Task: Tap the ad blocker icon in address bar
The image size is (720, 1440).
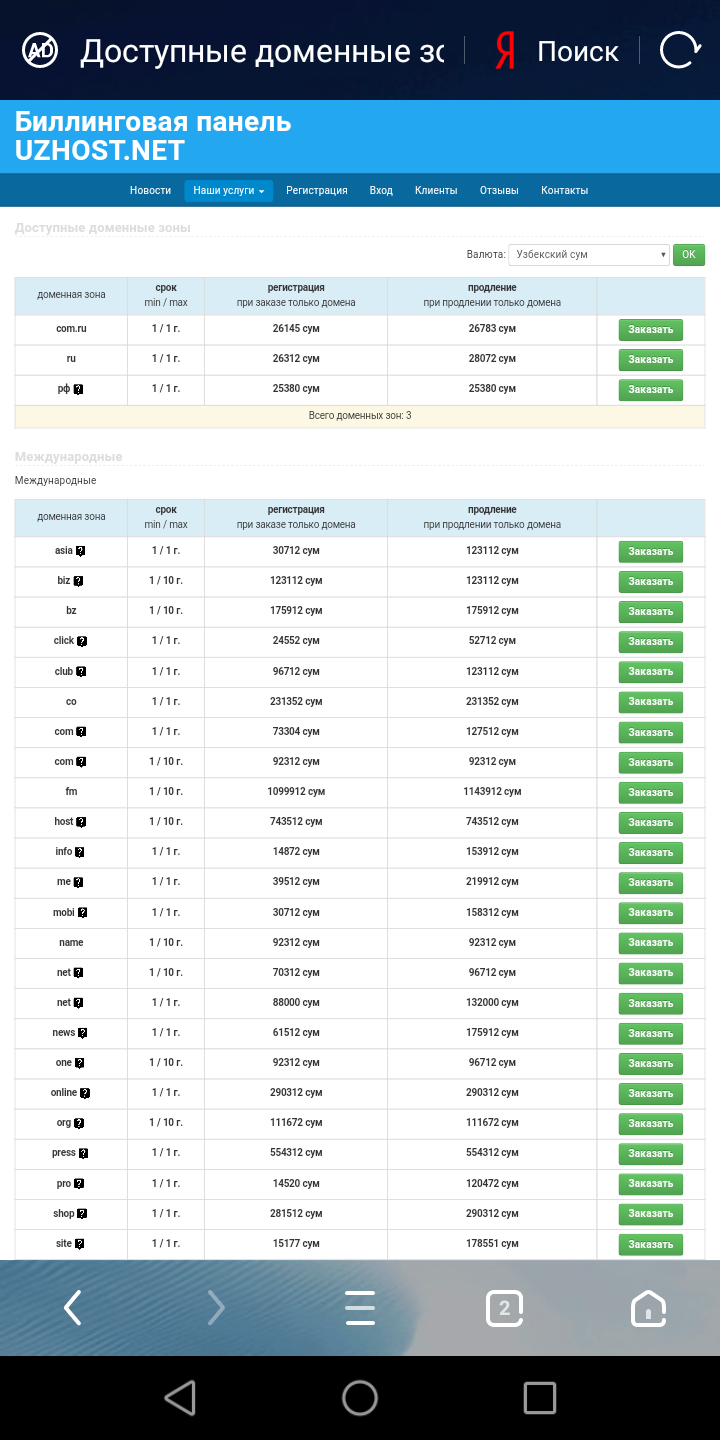Action: (41, 50)
